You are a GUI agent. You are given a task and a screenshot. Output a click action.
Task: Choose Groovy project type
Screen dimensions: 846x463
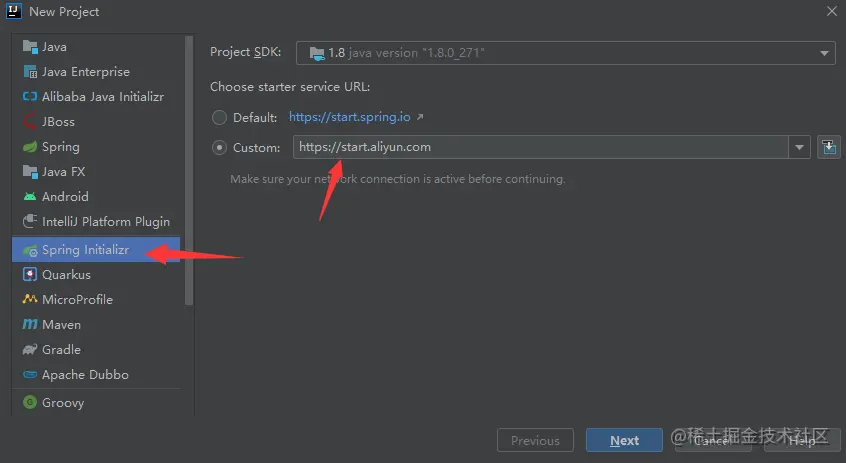click(x=96, y=403)
